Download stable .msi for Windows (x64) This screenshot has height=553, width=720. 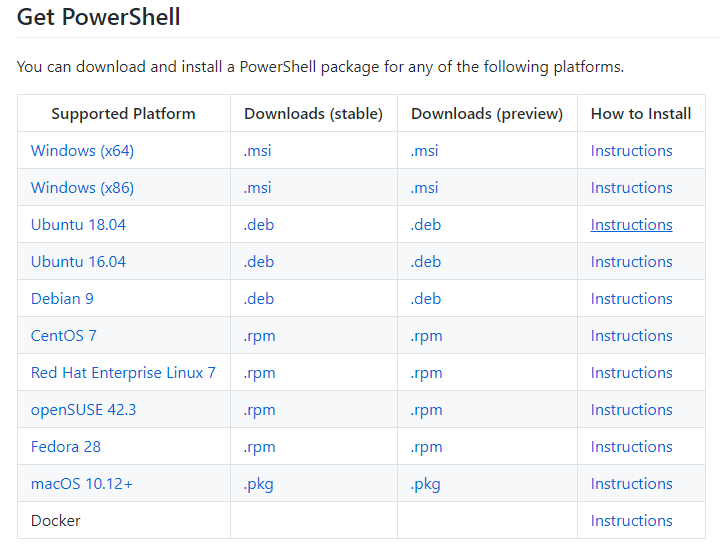[x=258, y=151]
